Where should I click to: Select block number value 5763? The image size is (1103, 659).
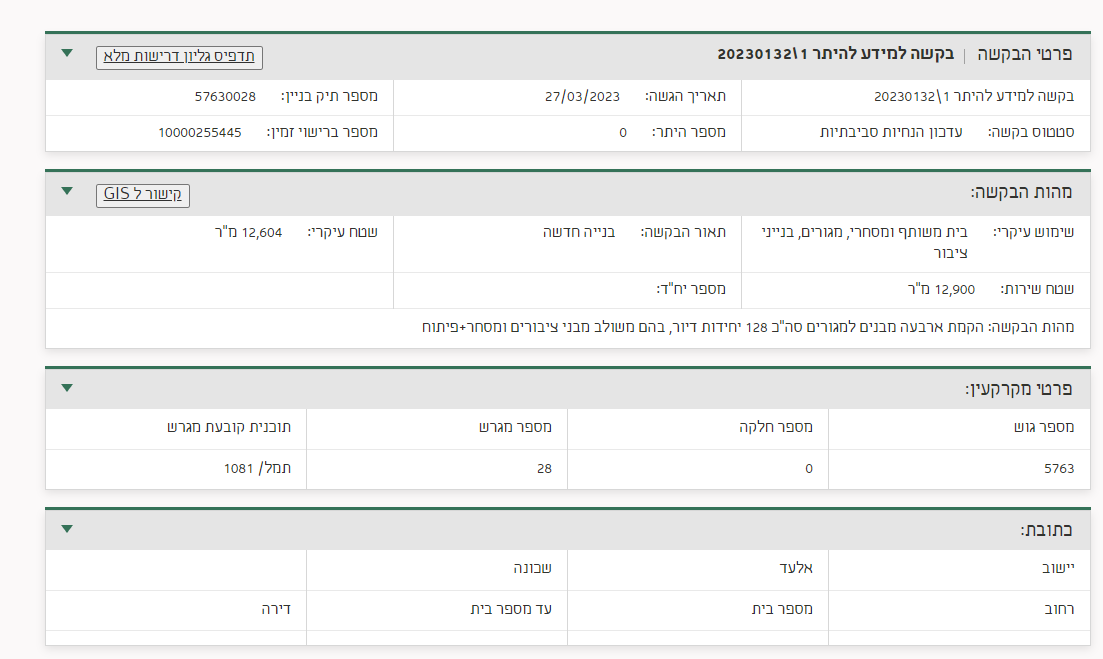click(x=1059, y=468)
